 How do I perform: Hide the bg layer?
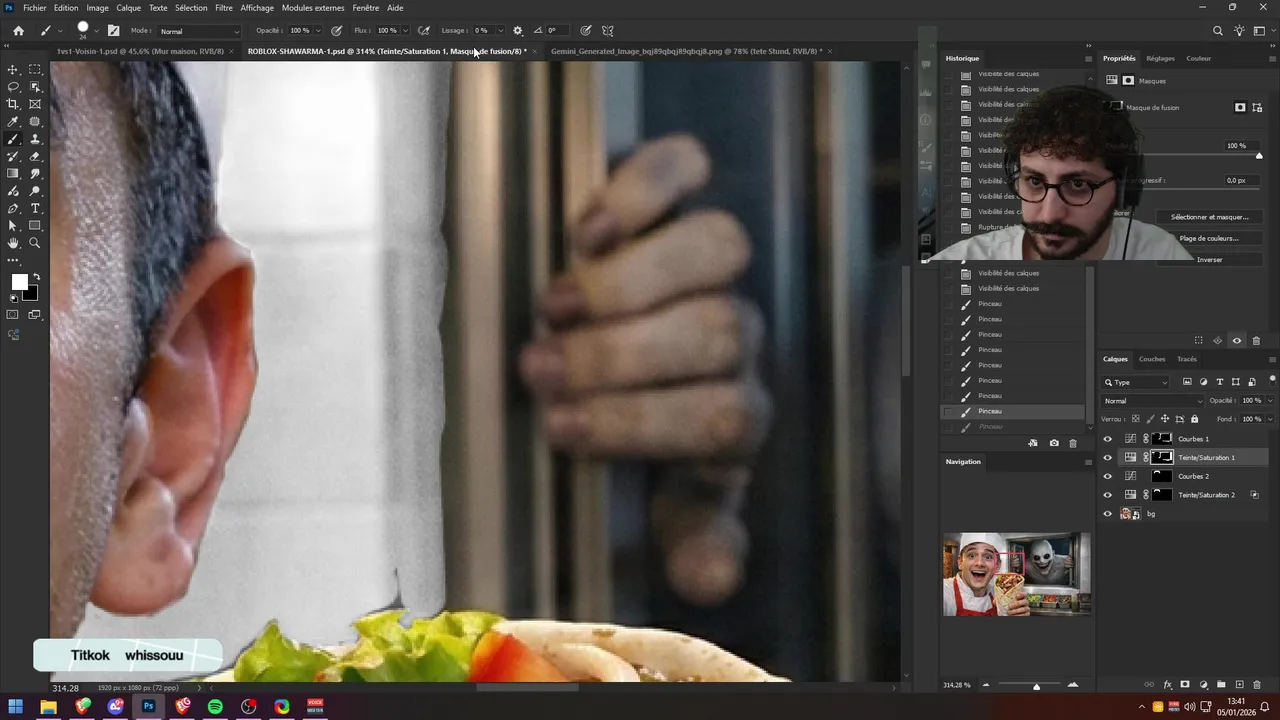click(x=1107, y=514)
